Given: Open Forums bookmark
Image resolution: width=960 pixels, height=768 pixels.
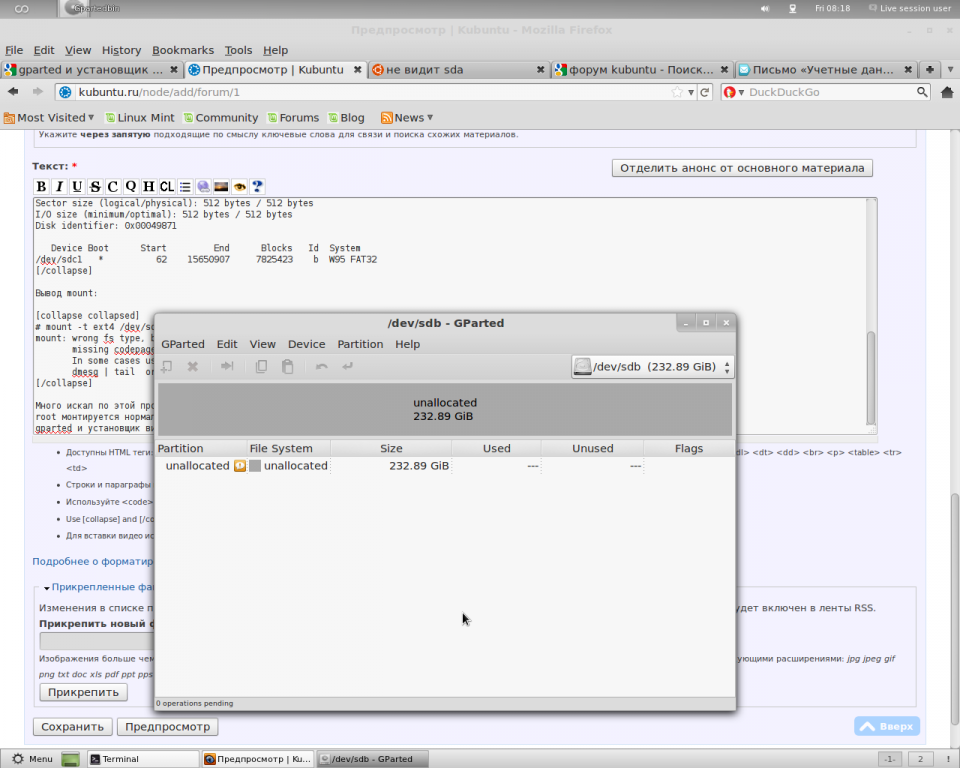Looking at the screenshot, I should [x=293, y=118].
